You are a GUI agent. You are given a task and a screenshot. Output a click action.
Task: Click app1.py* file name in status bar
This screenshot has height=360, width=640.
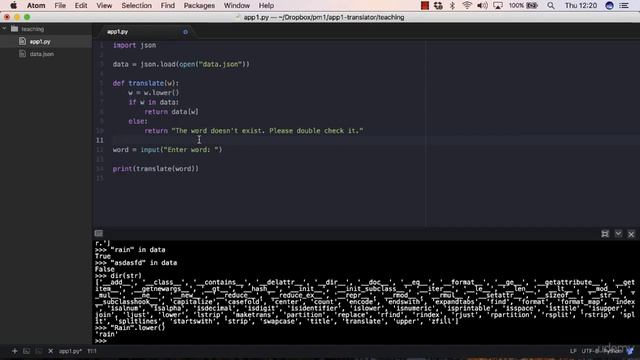(x=70, y=351)
